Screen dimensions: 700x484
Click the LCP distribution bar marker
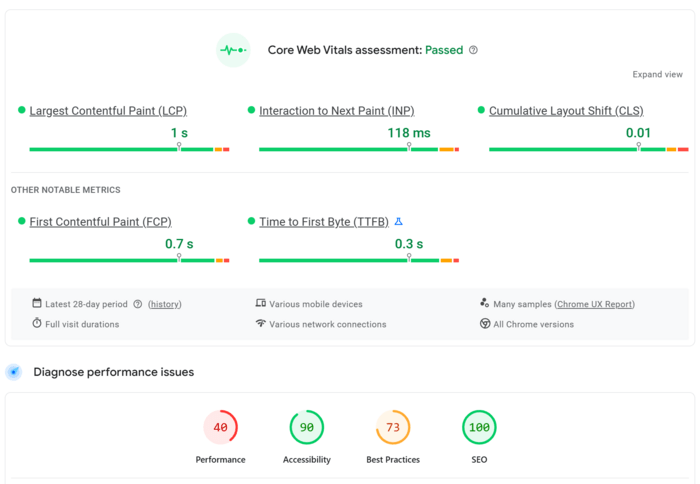point(179,147)
